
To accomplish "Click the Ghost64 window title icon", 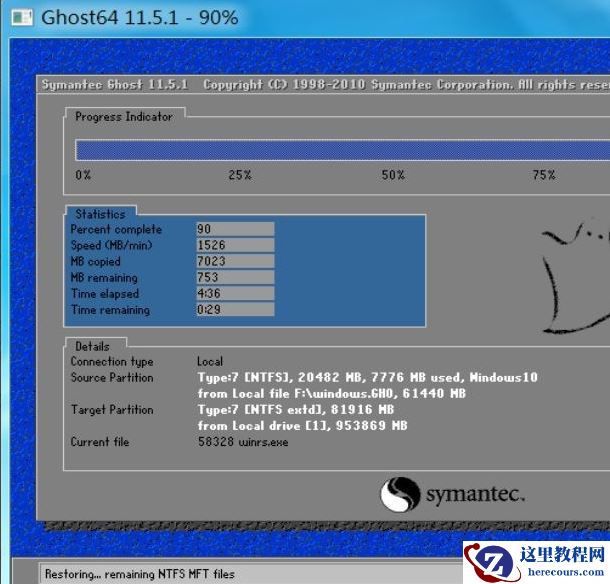I will [22, 17].
